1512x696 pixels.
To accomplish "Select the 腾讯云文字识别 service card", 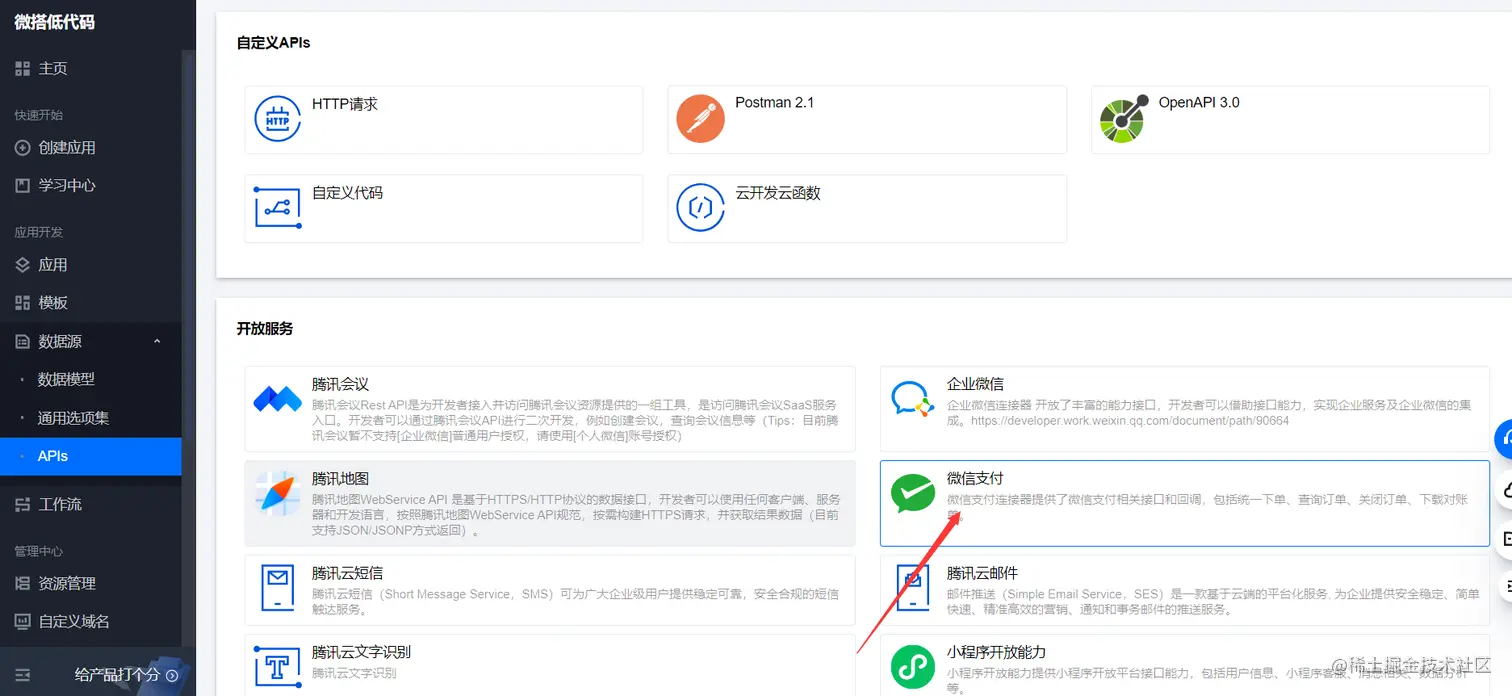I will pos(550,666).
